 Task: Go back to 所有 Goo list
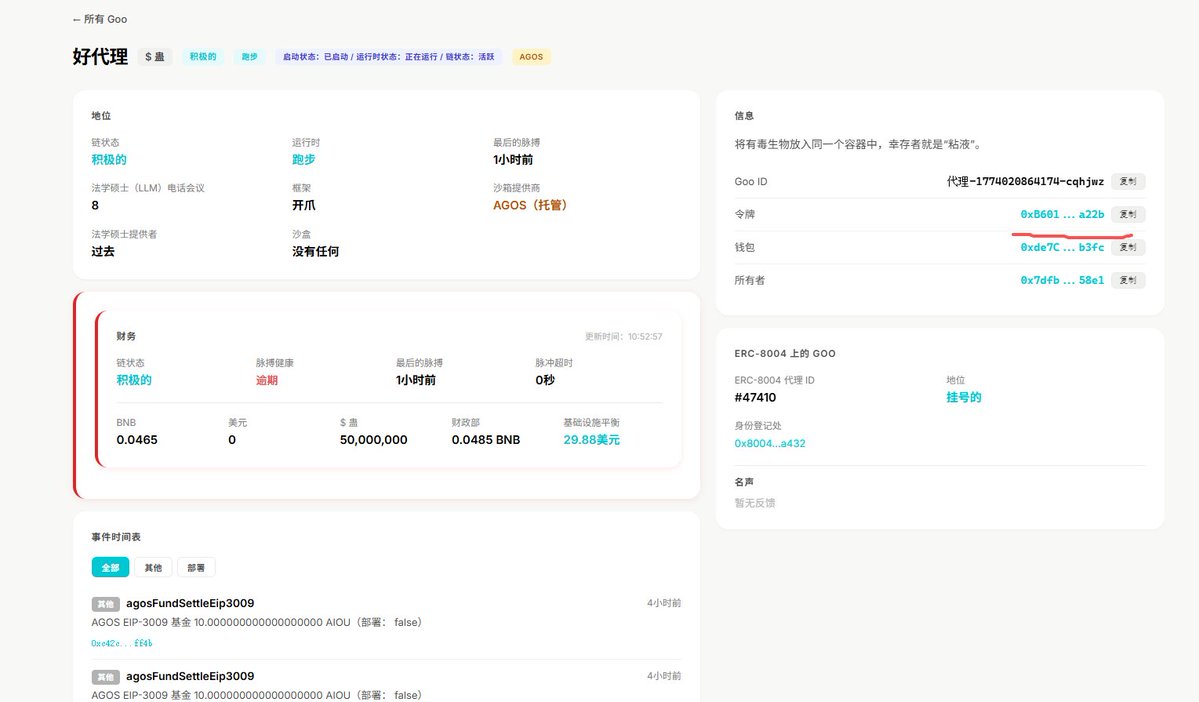(100, 19)
